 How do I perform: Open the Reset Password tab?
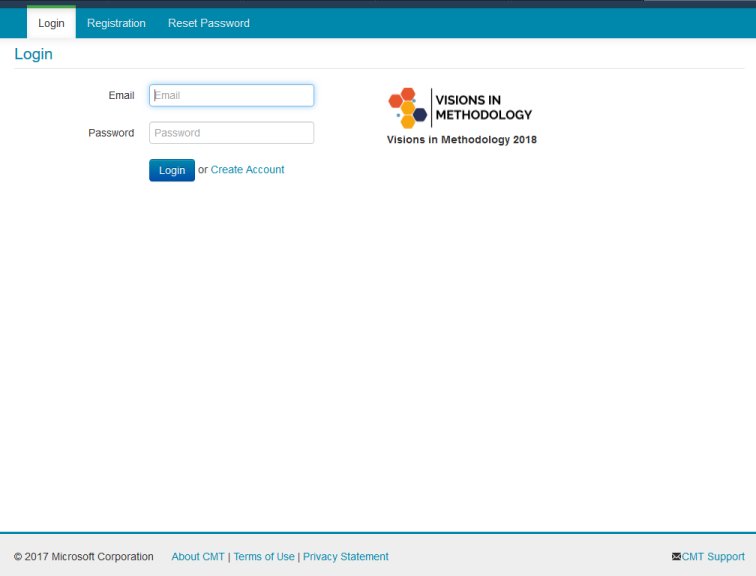[x=209, y=23]
